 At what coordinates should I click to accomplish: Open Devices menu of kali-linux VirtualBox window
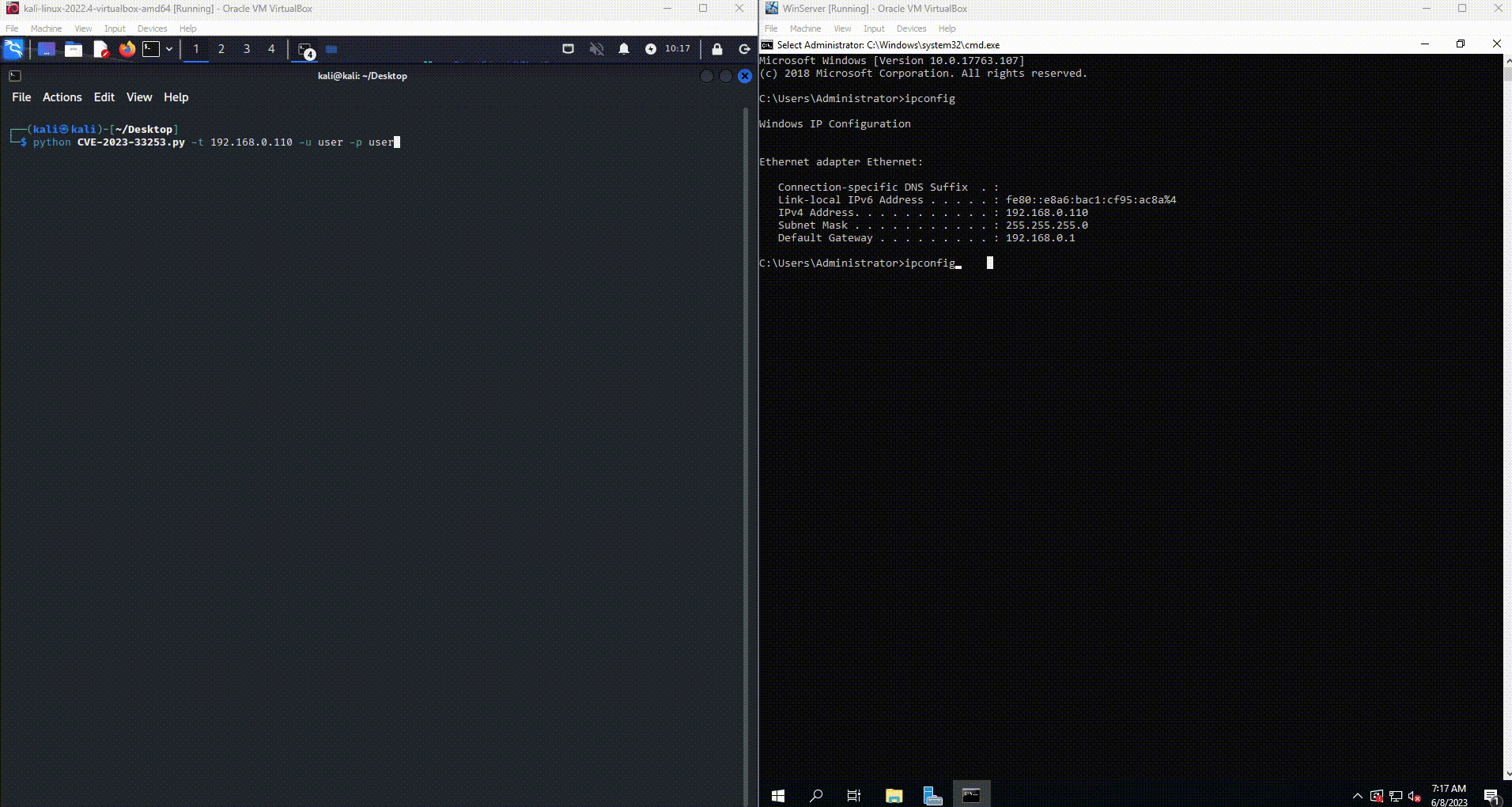point(152,28)
